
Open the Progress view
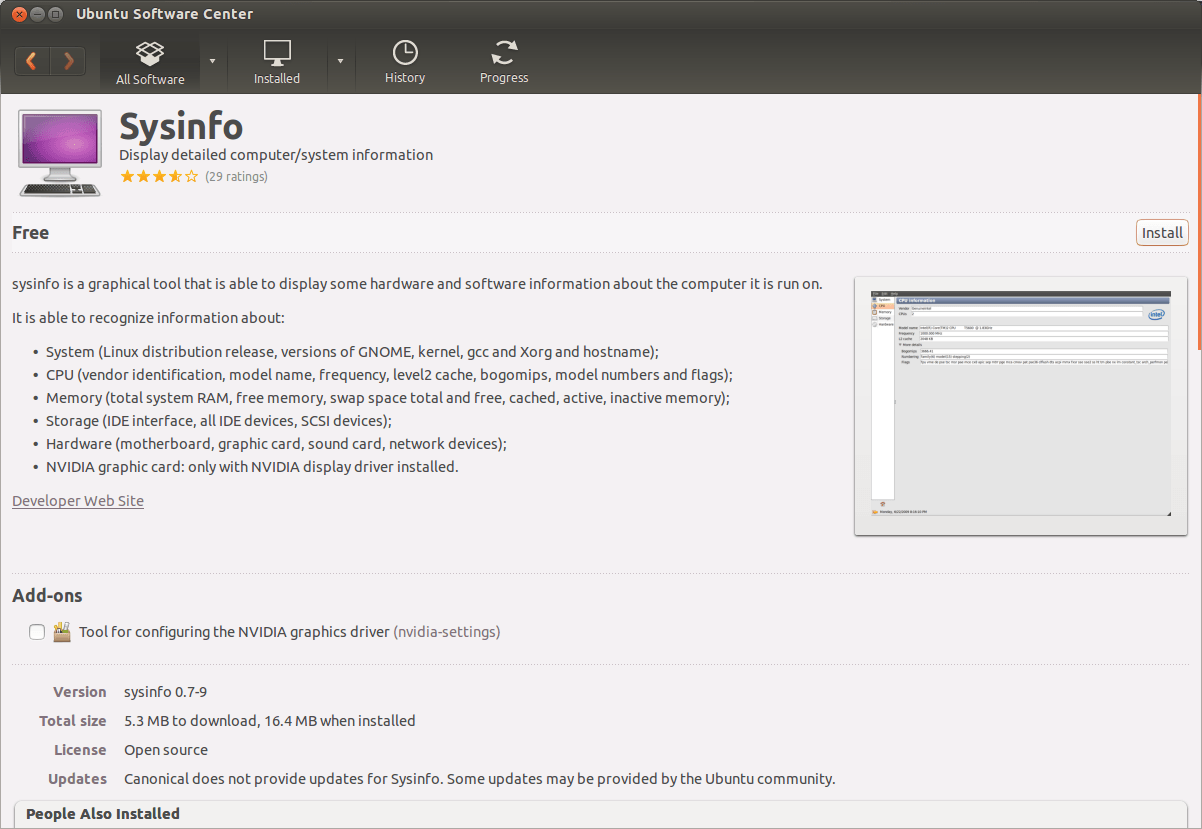pos(504,62)
